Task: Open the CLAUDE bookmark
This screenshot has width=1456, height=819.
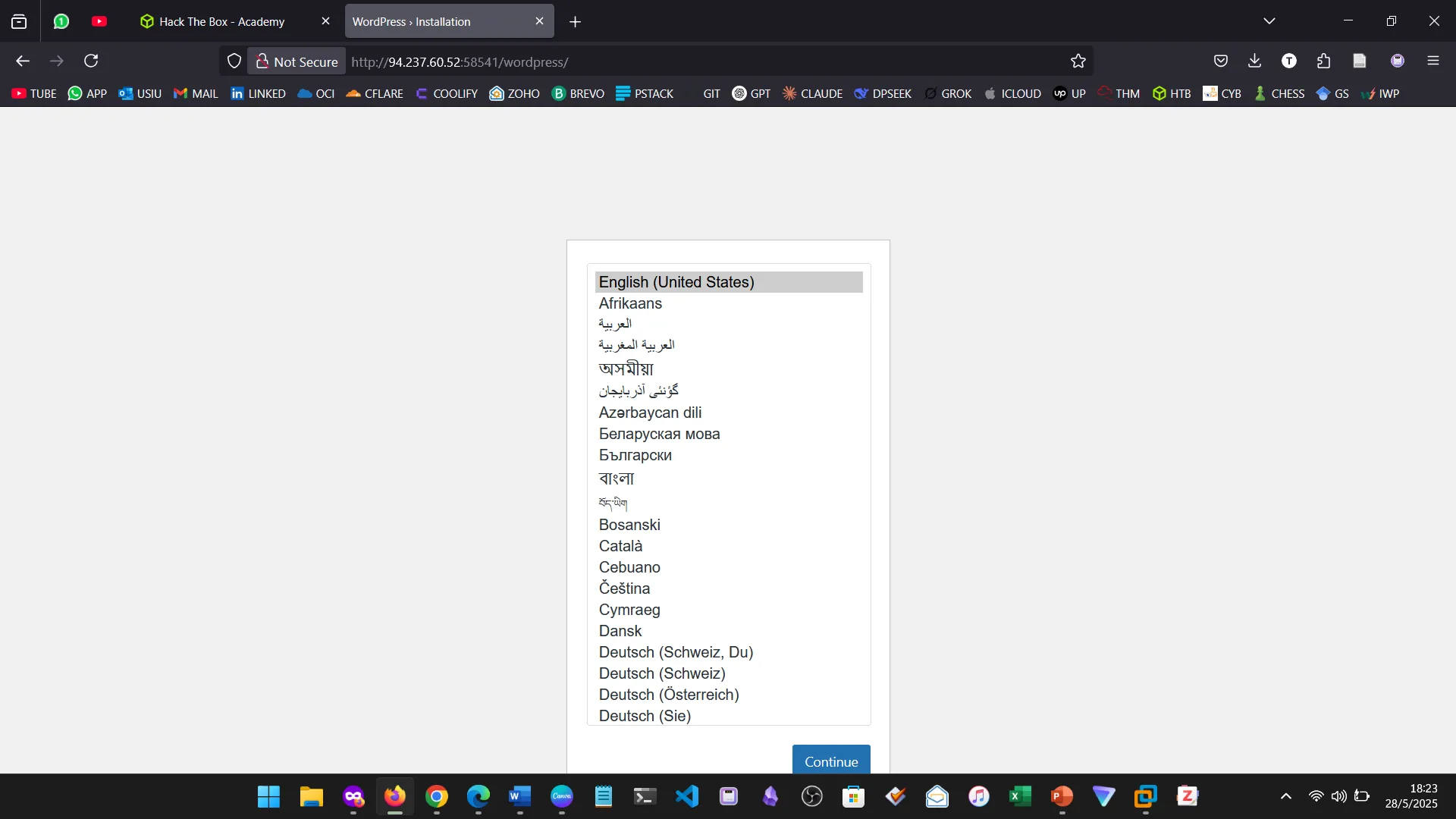Action: click(x=812, y=93)
